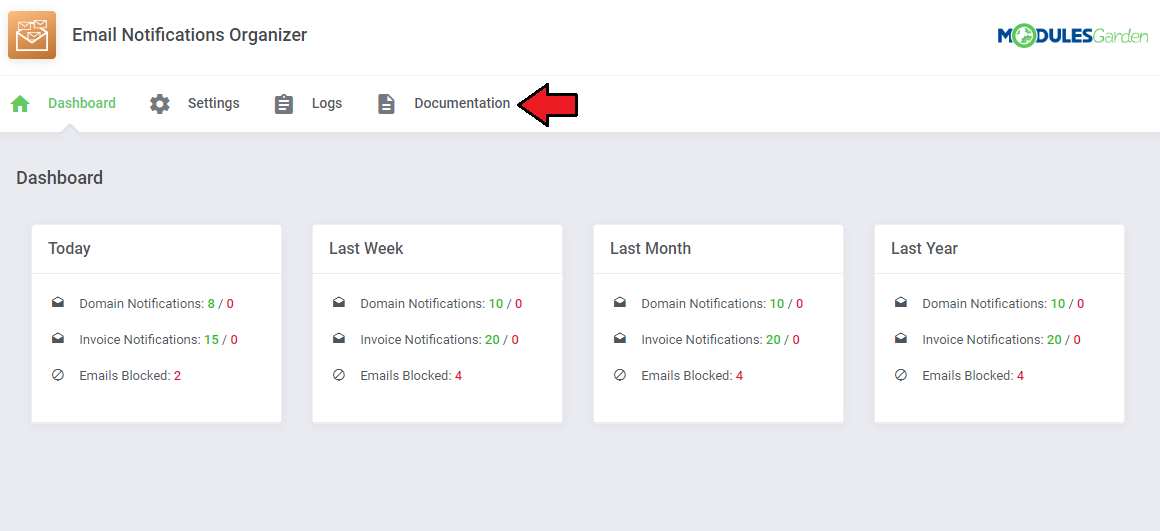Click the Settings gear icon
The image size is (1160, 531).
tap(160, 104)
